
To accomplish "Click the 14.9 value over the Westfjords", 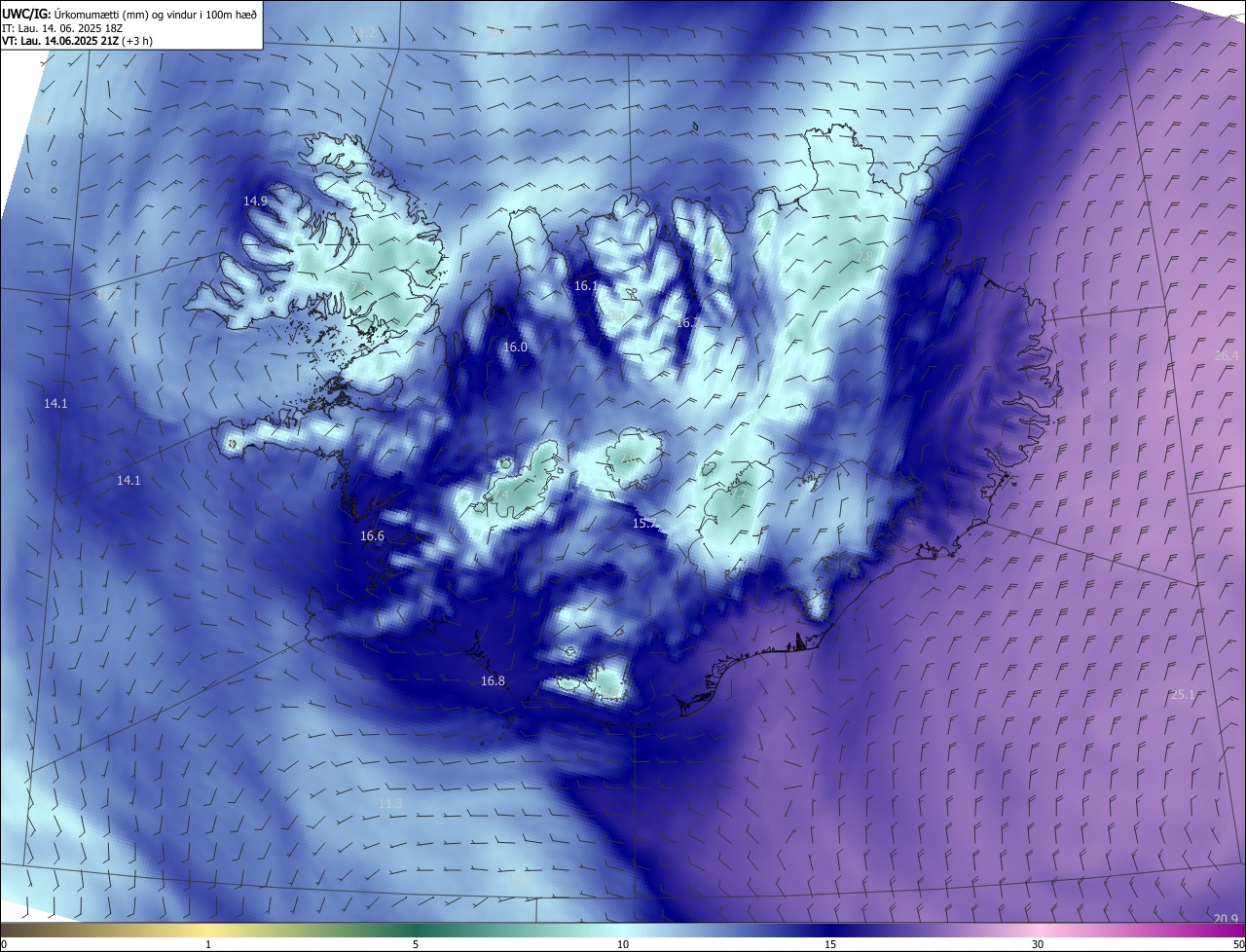I will (x=255, y=201).
